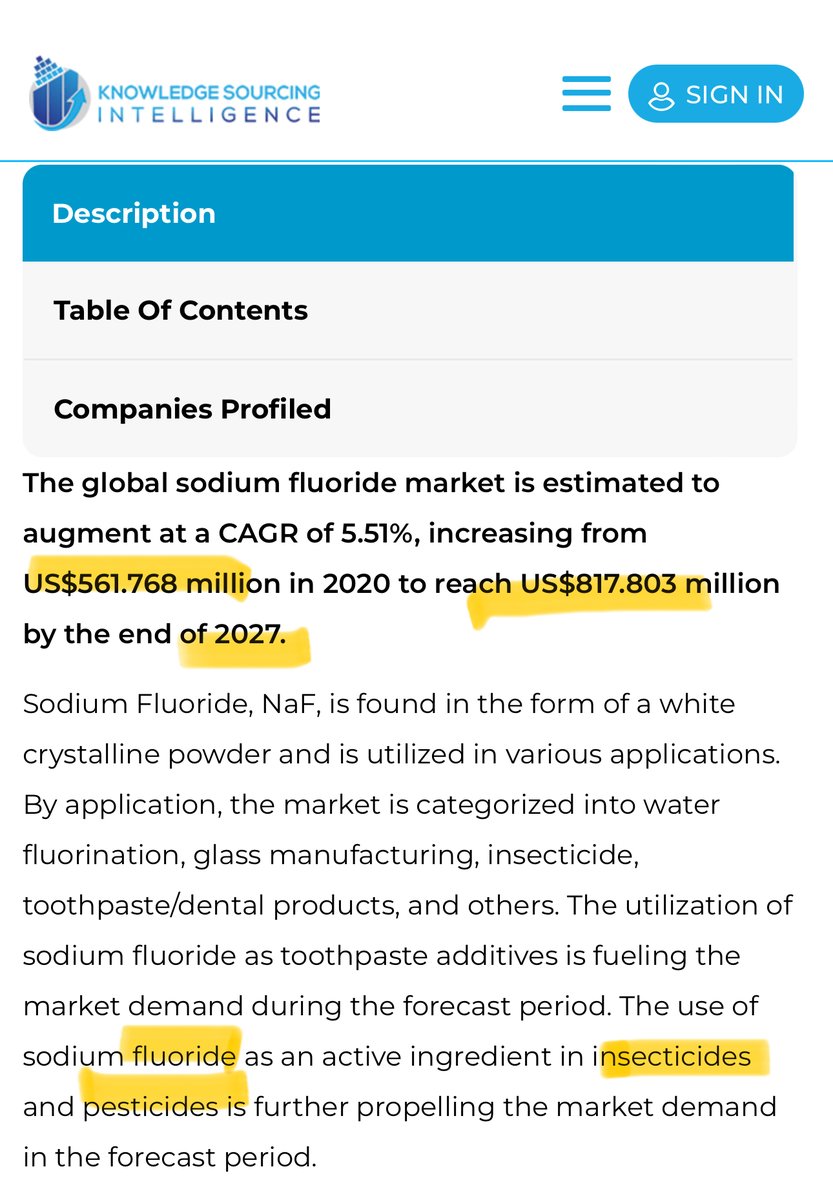Click the "Knowledge Sourcing" logo text

point(209,92)
